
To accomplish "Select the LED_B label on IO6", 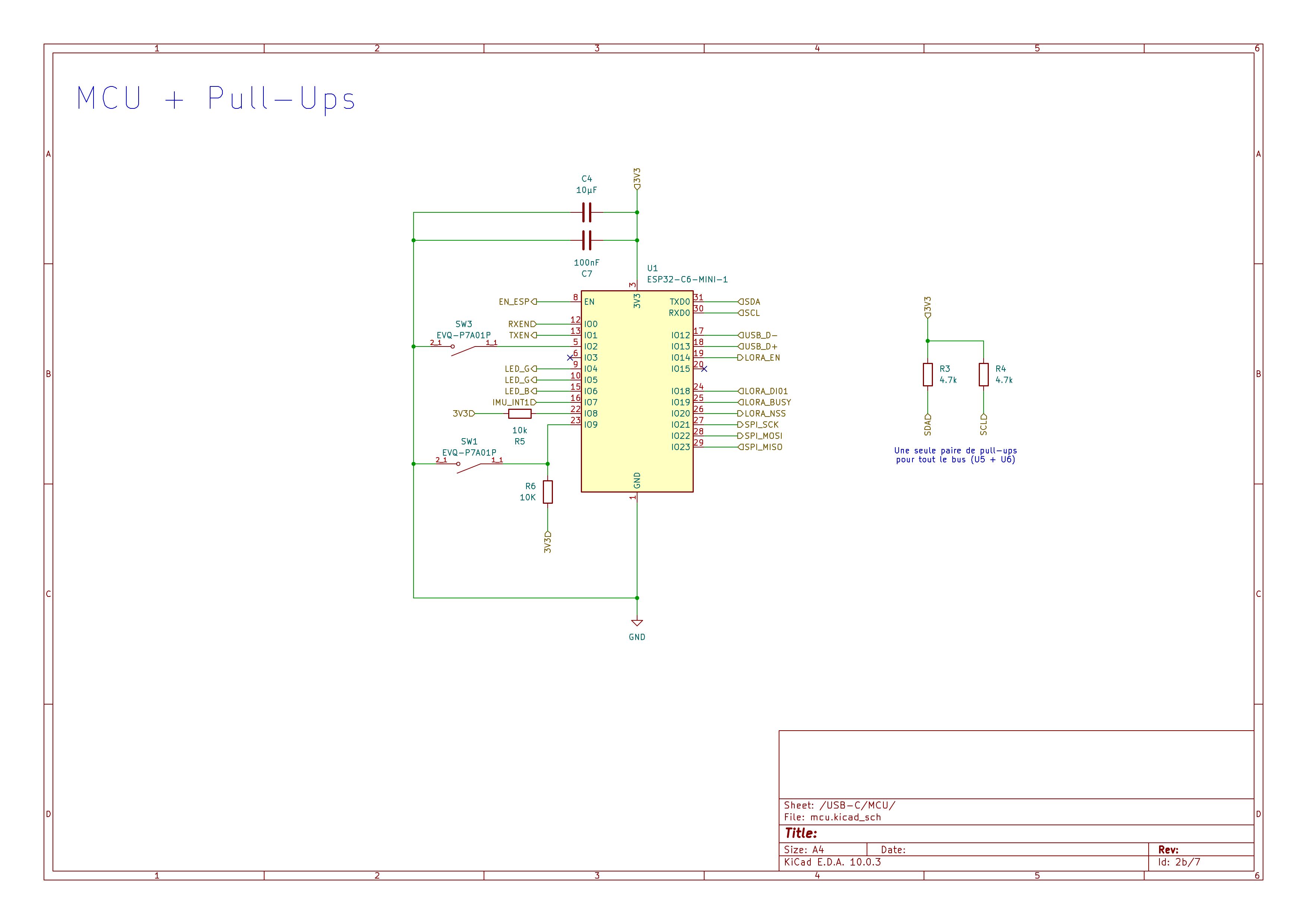I will pyautogui.click(x=520, y=391).
